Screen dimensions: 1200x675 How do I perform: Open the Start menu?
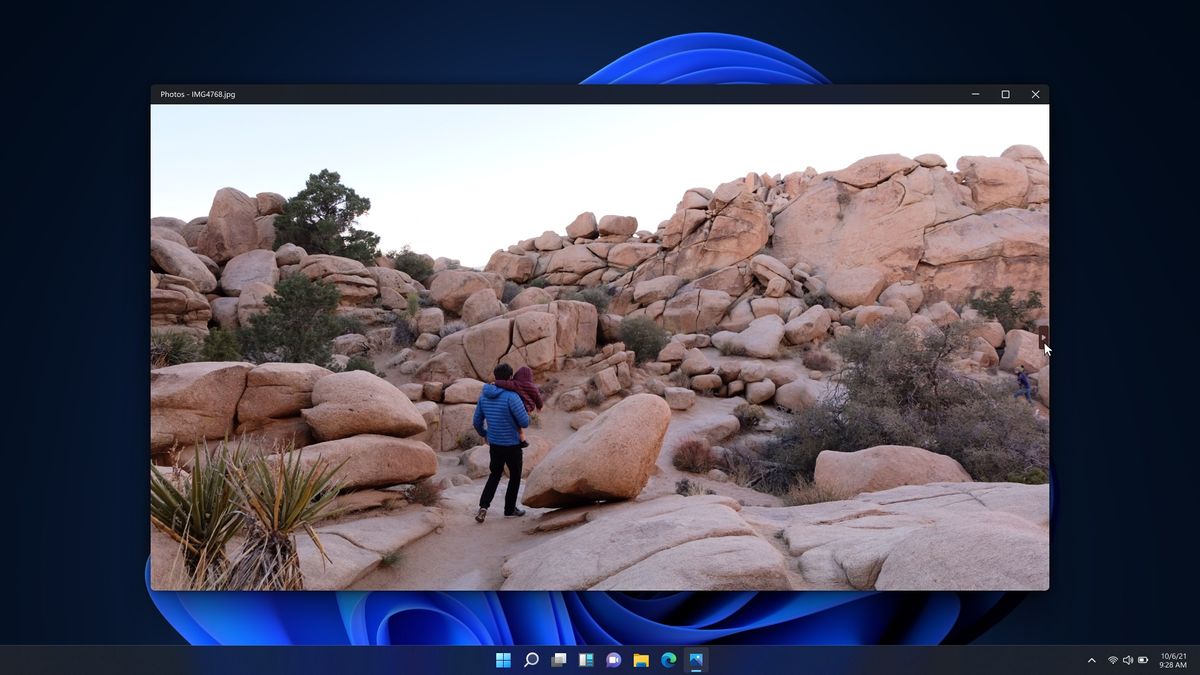pos(503,660)
